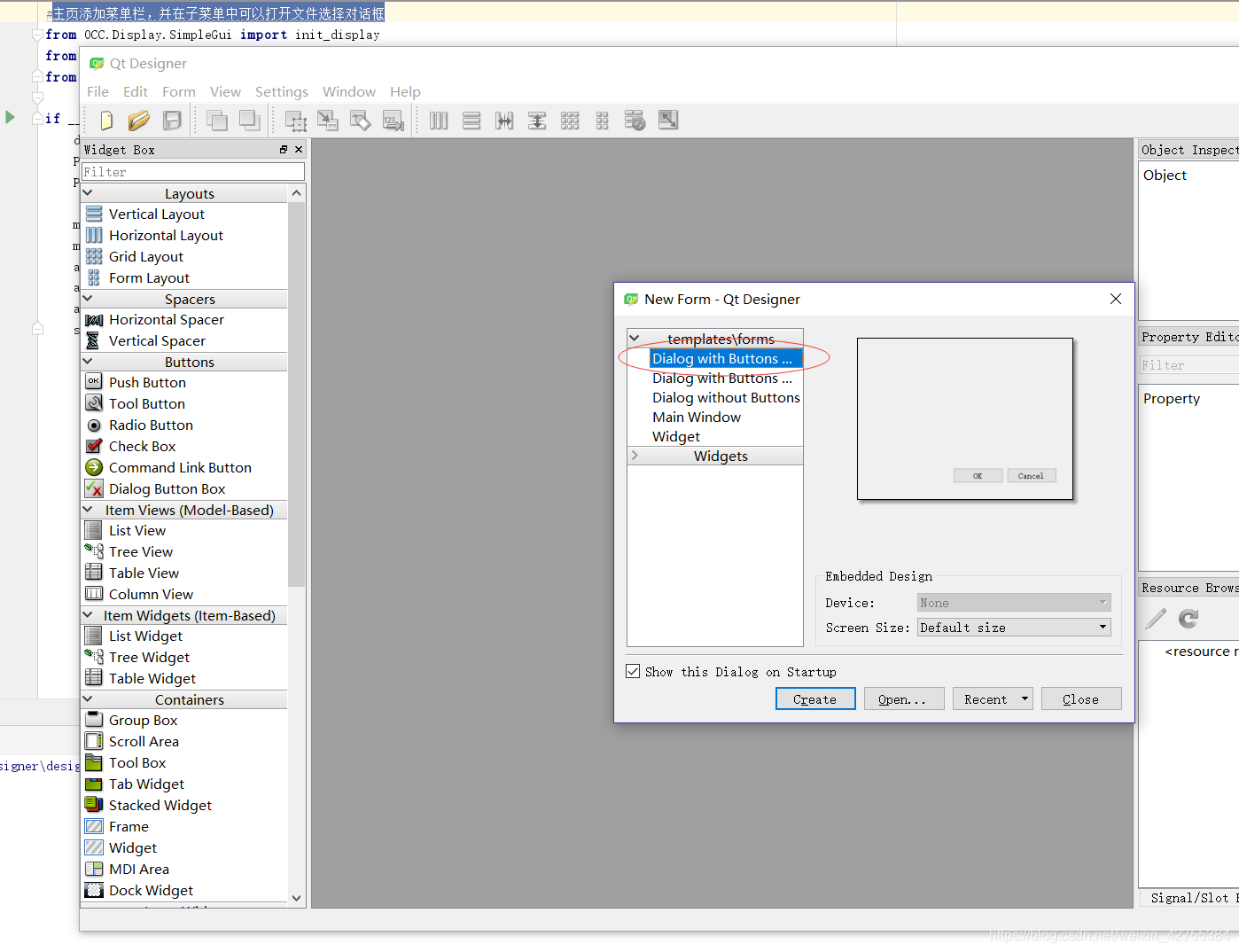Screen dimensions: 1239x952
Task: Click the Widget Box scroll down arrow
Action: pyautogui.click(x=296, y=897)
